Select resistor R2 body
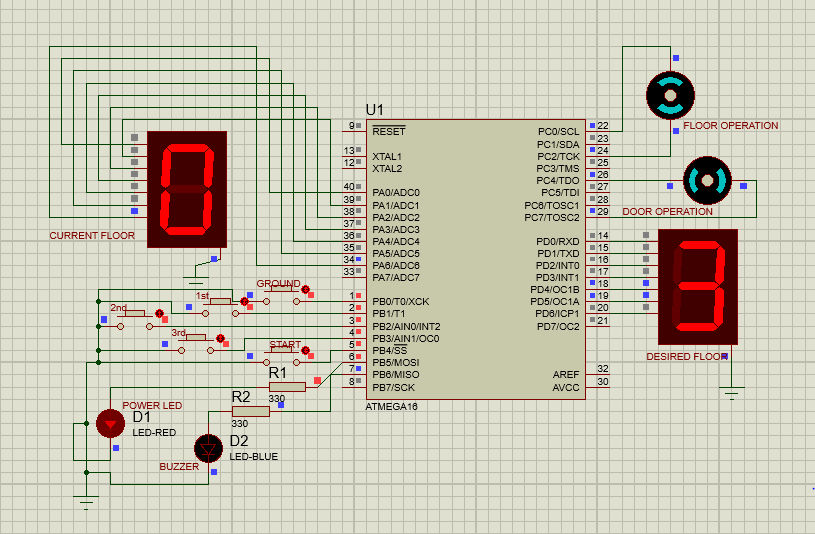Screen dimensions: 815x534 (x=251, y=411)
